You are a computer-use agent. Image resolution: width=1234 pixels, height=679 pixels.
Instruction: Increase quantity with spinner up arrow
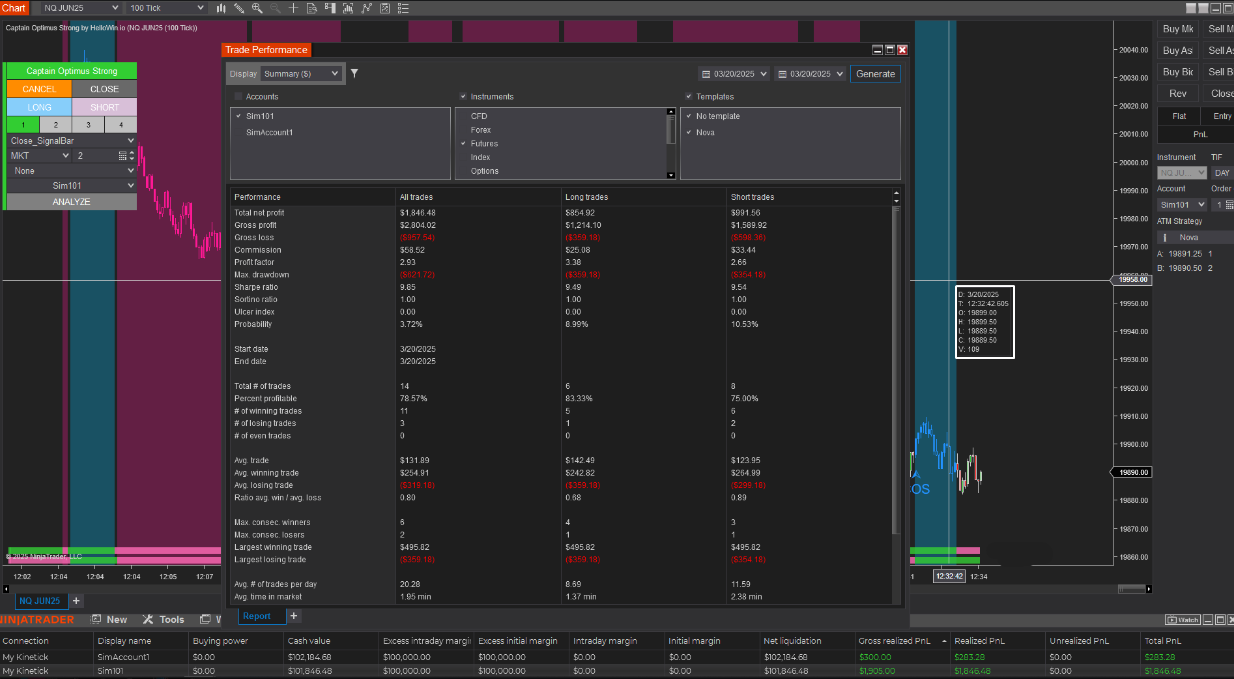click(x=133, y=153)
